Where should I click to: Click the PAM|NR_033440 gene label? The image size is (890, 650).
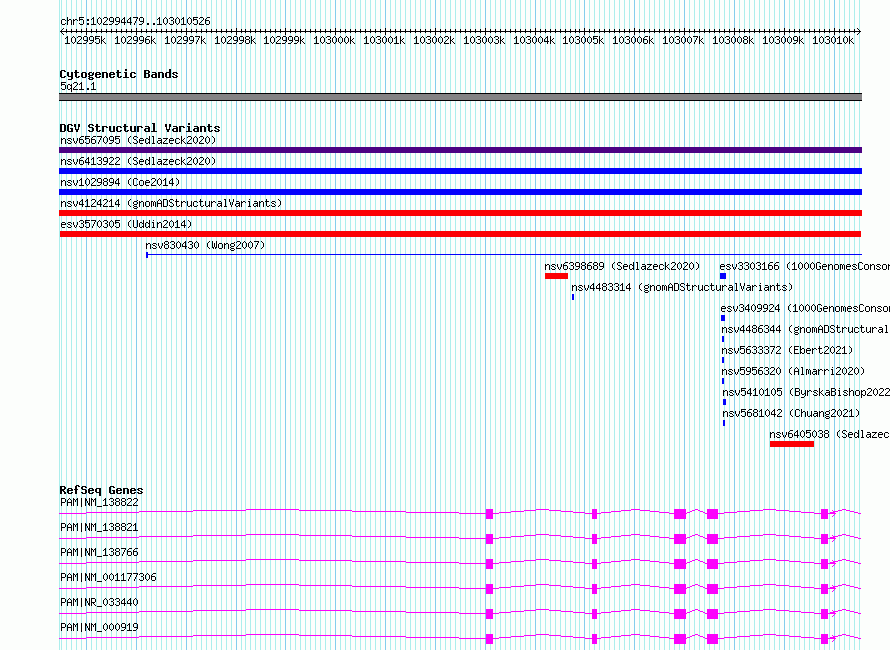click(99, 602)
